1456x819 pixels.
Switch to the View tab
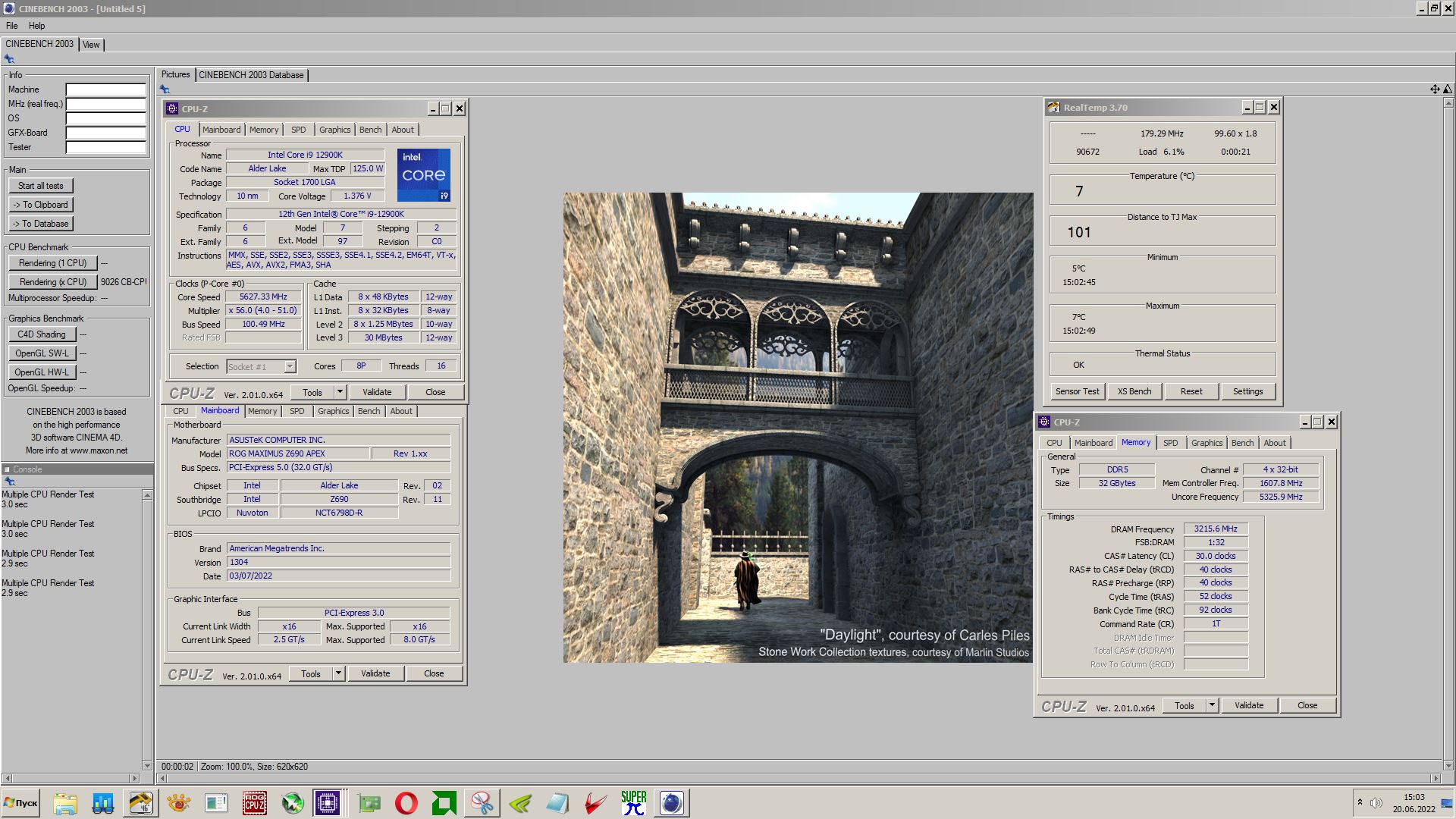pos(91,45)
